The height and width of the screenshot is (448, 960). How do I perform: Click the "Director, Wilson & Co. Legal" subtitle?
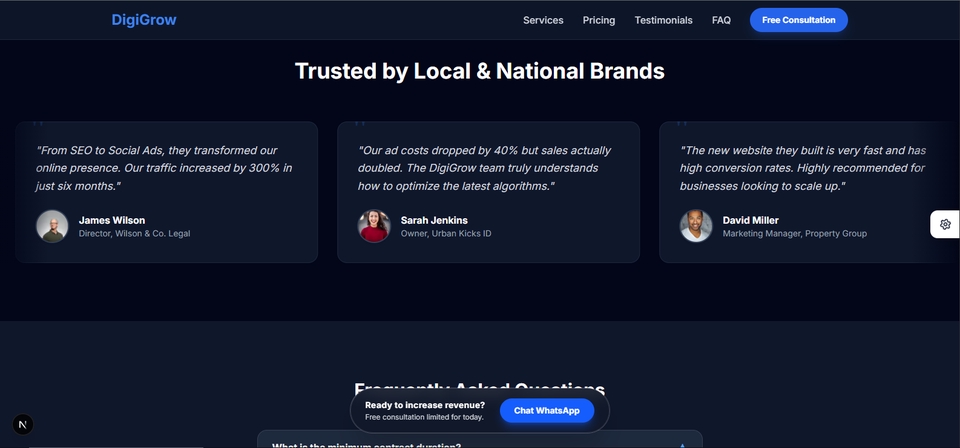pos(134,234)
